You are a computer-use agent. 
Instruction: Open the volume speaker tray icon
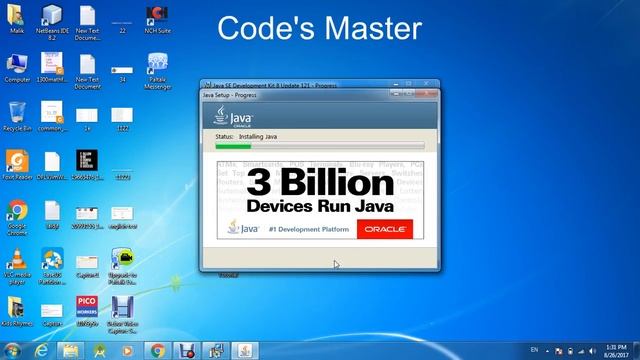click(x=593, y=351)
